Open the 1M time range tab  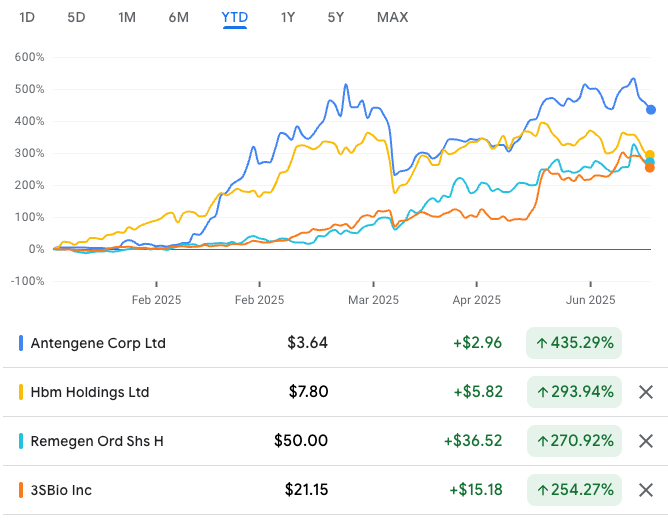(x=127, y=17)
